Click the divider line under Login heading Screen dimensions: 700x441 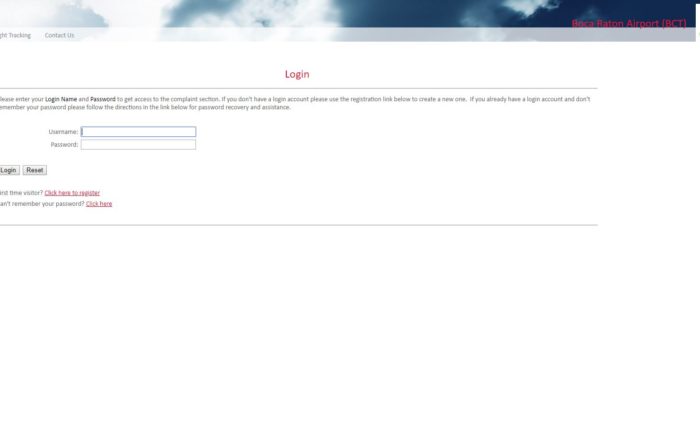(300, 88)
